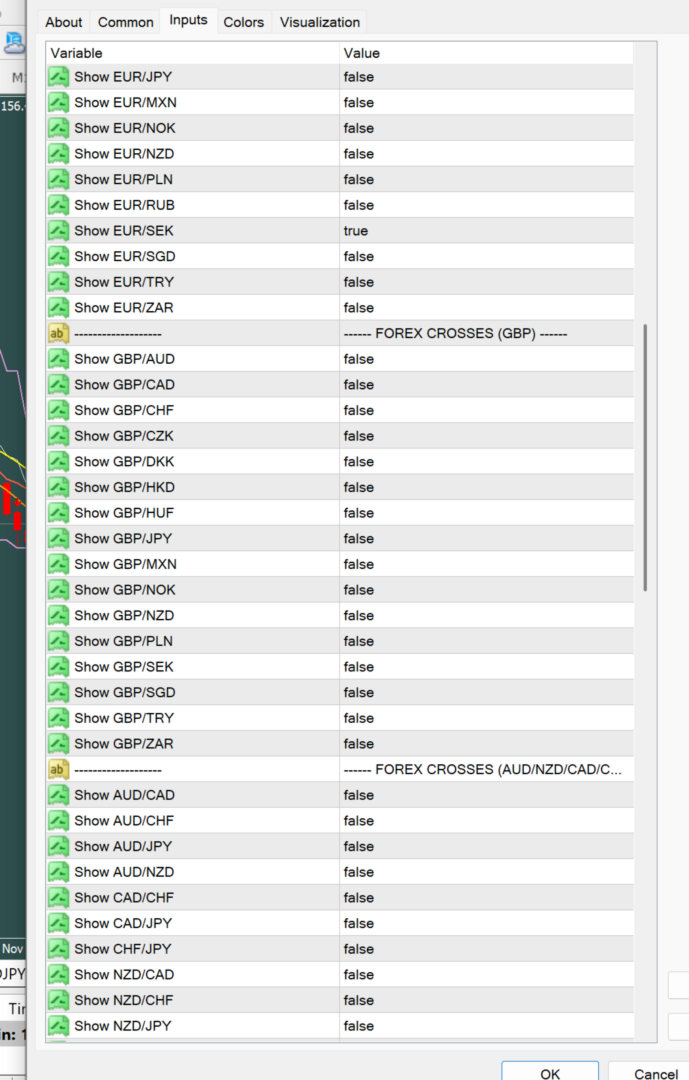Click the icon beside Show EUR/TRY
Image resolution: width=689 pixels, height=1080 pixels.
click(x=59, y=282)
